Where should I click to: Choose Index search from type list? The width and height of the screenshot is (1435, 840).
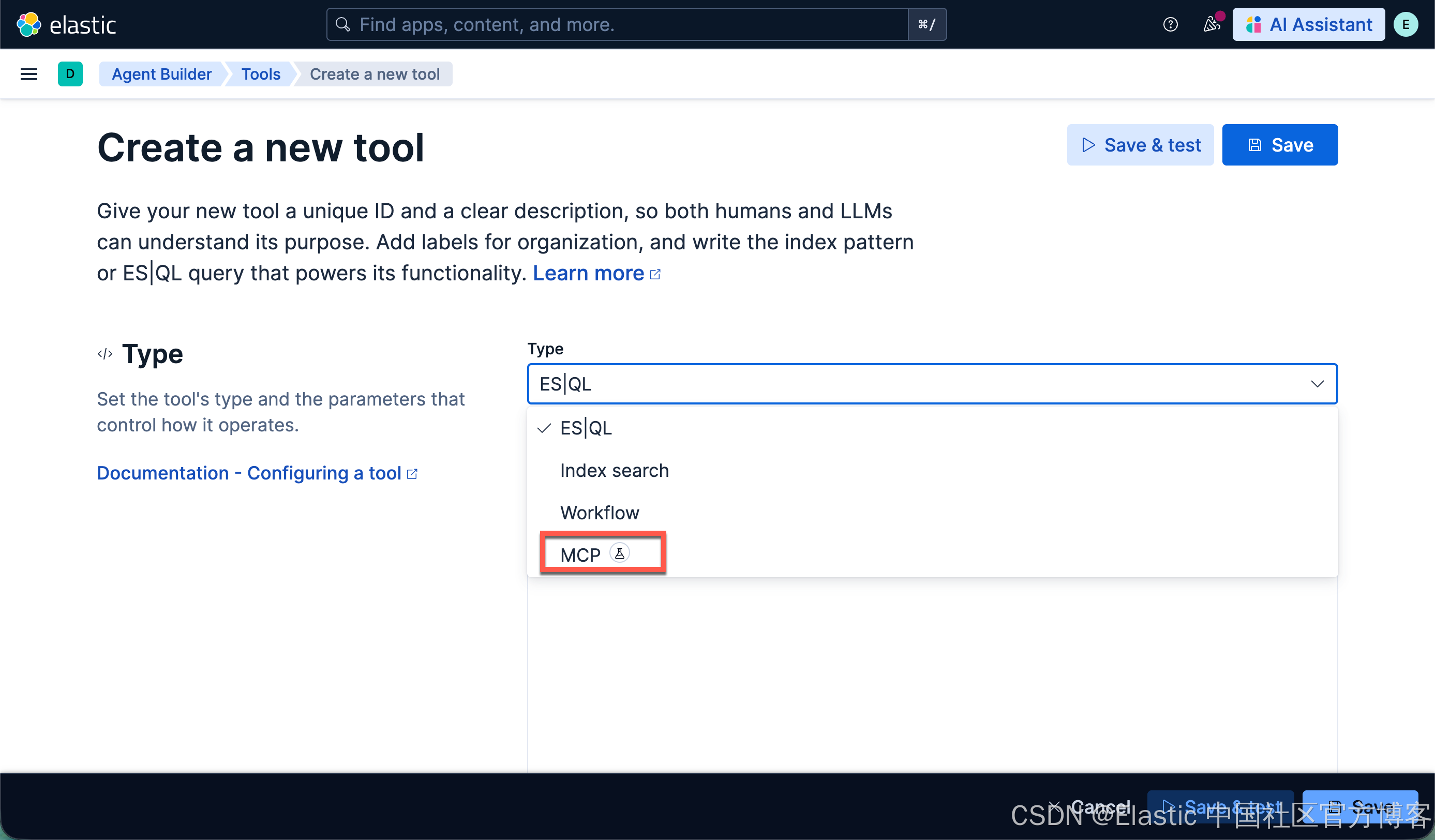pyautogui.click(x=614, y=470)
